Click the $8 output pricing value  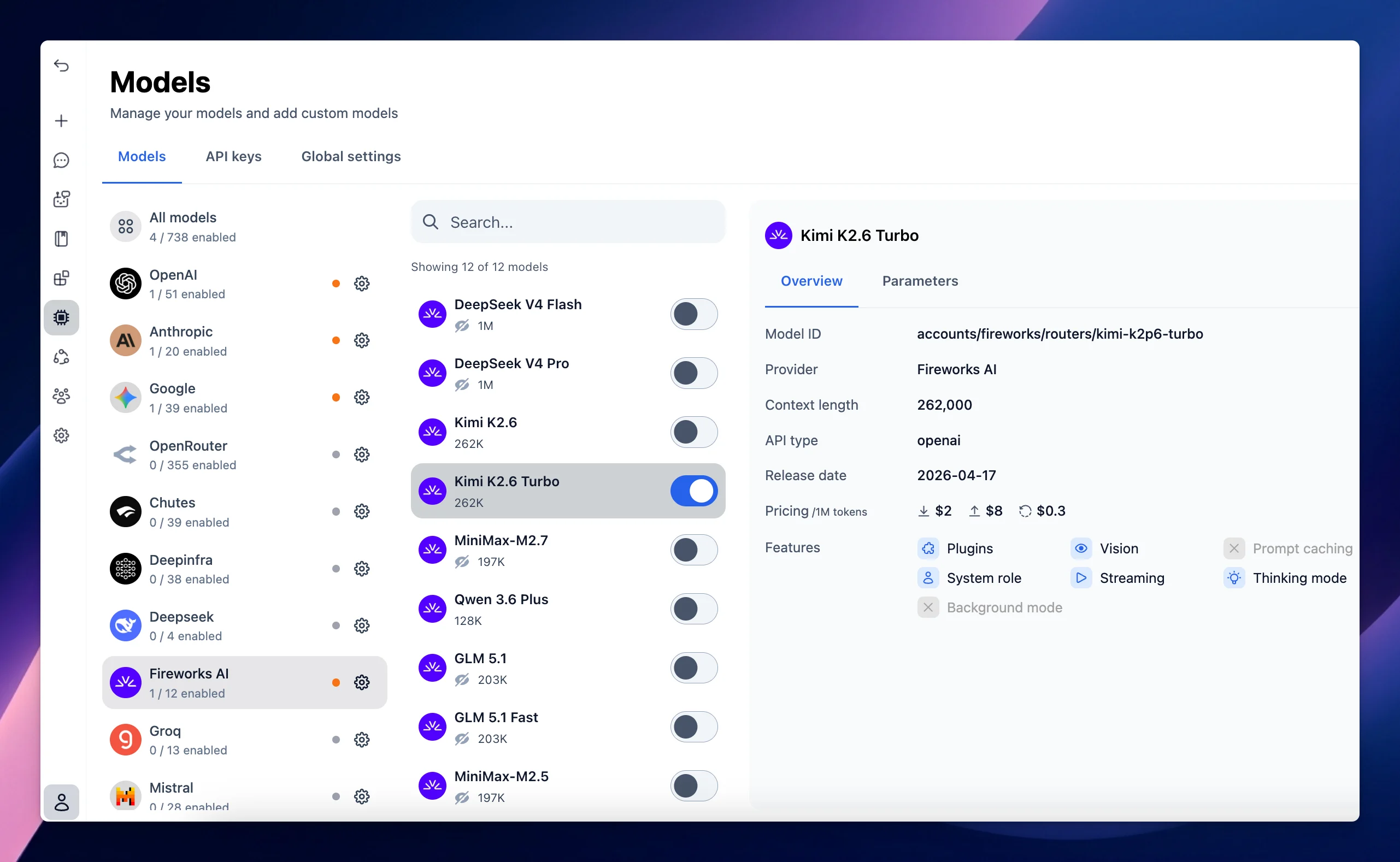(993, 511)
